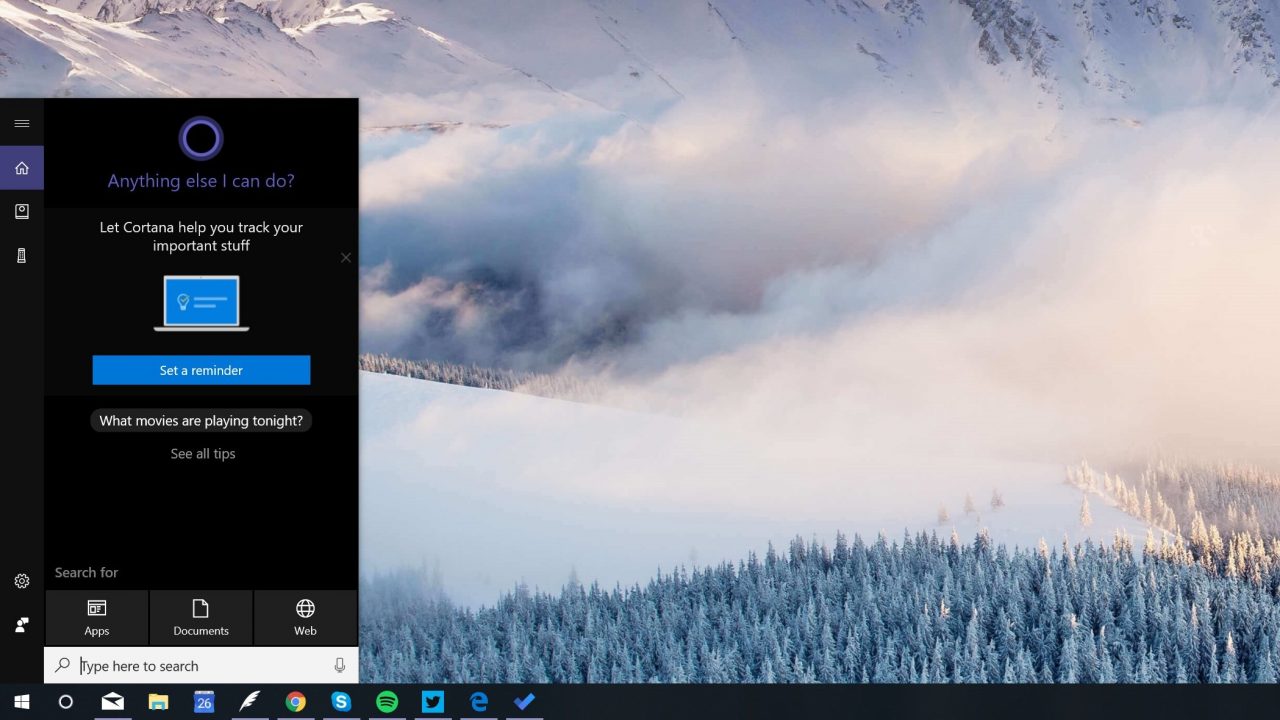Click the Let Cortana help you track text
This screenshot has width=1280, height=720.
[x=201, y=236]
